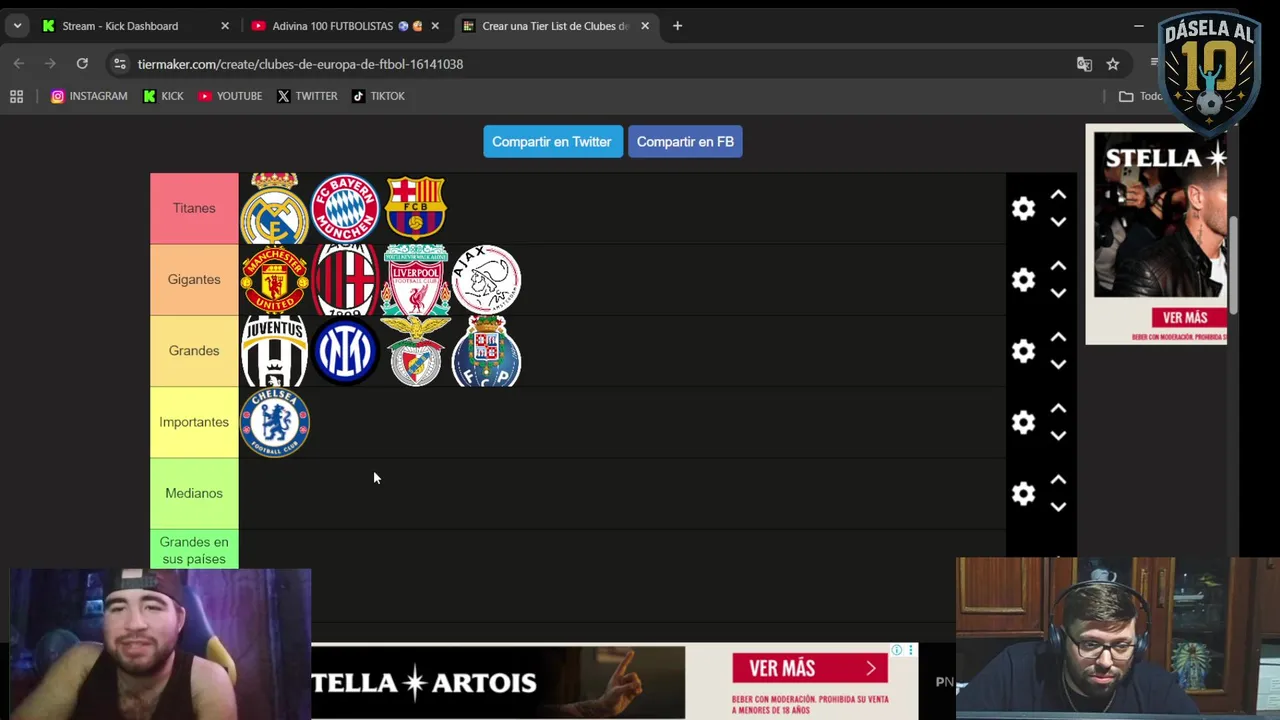Open a new browser tab
This screenshot has height=720, width=1280.
(677, 26)
